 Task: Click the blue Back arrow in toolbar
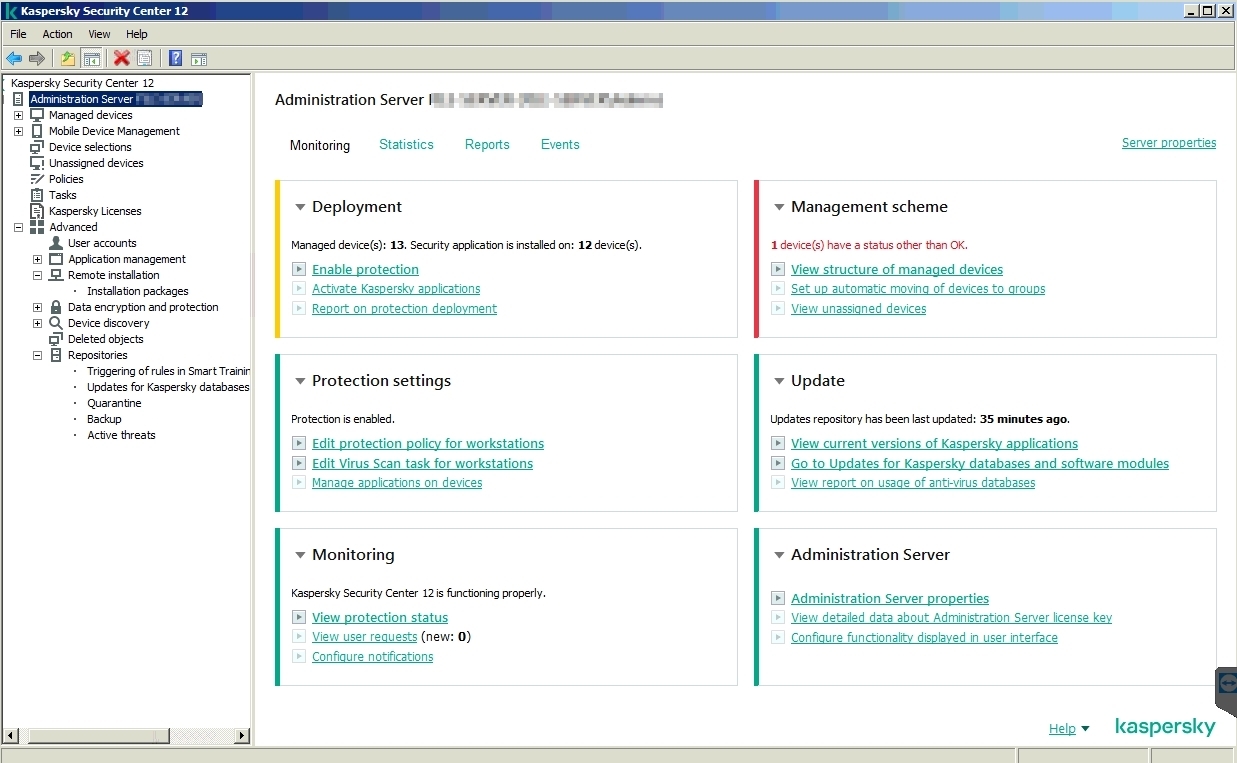pos(14,59)
